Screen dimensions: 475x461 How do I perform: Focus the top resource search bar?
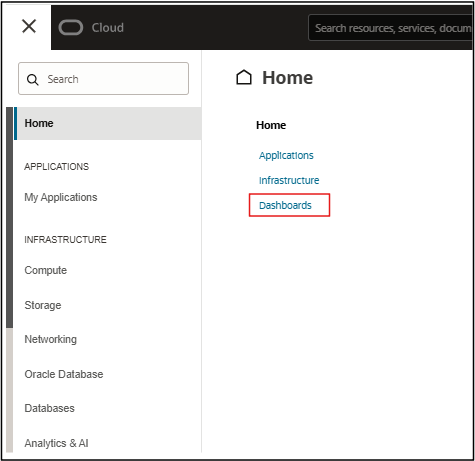[x=390, y=28]
